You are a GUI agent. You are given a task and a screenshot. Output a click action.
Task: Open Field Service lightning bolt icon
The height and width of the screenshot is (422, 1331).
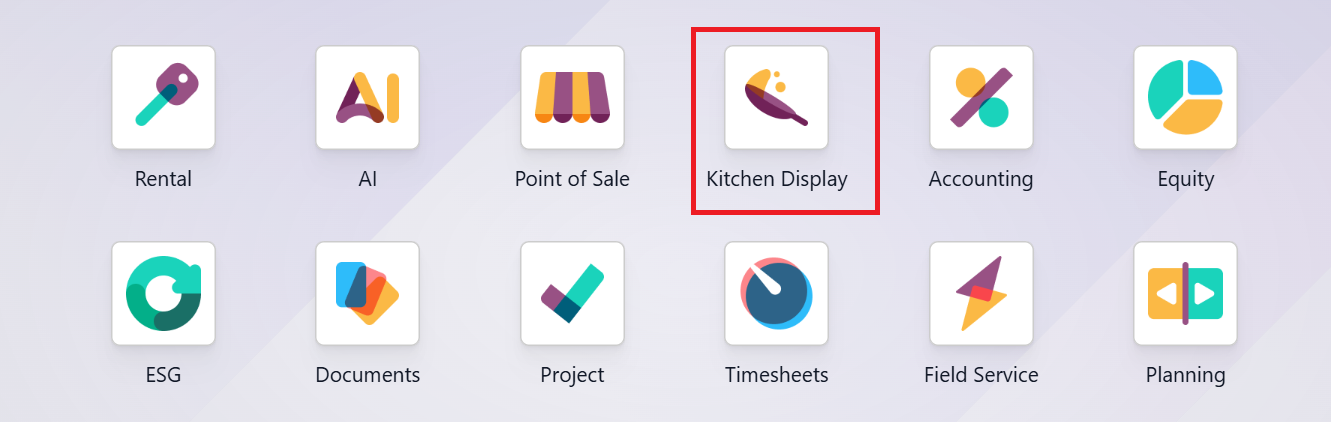(x=981, y=293)
